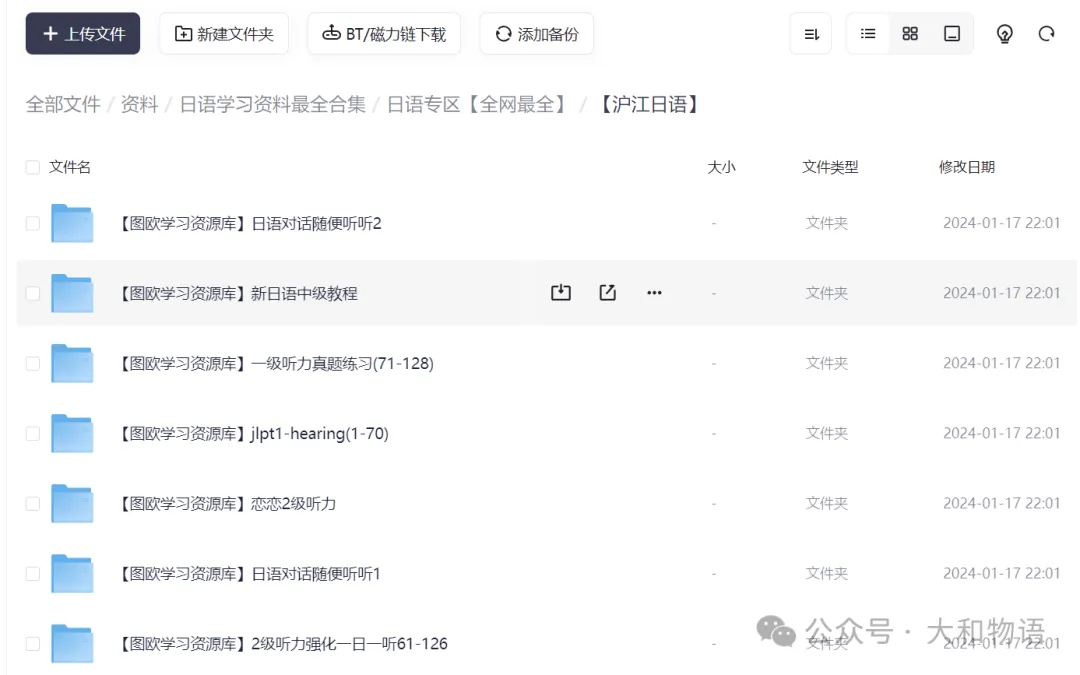This screenshot has height=675, width=1080.
Task: Click the 2级听力强化一日一听61-126 folder icon
Action: click(x=72, y=644)
